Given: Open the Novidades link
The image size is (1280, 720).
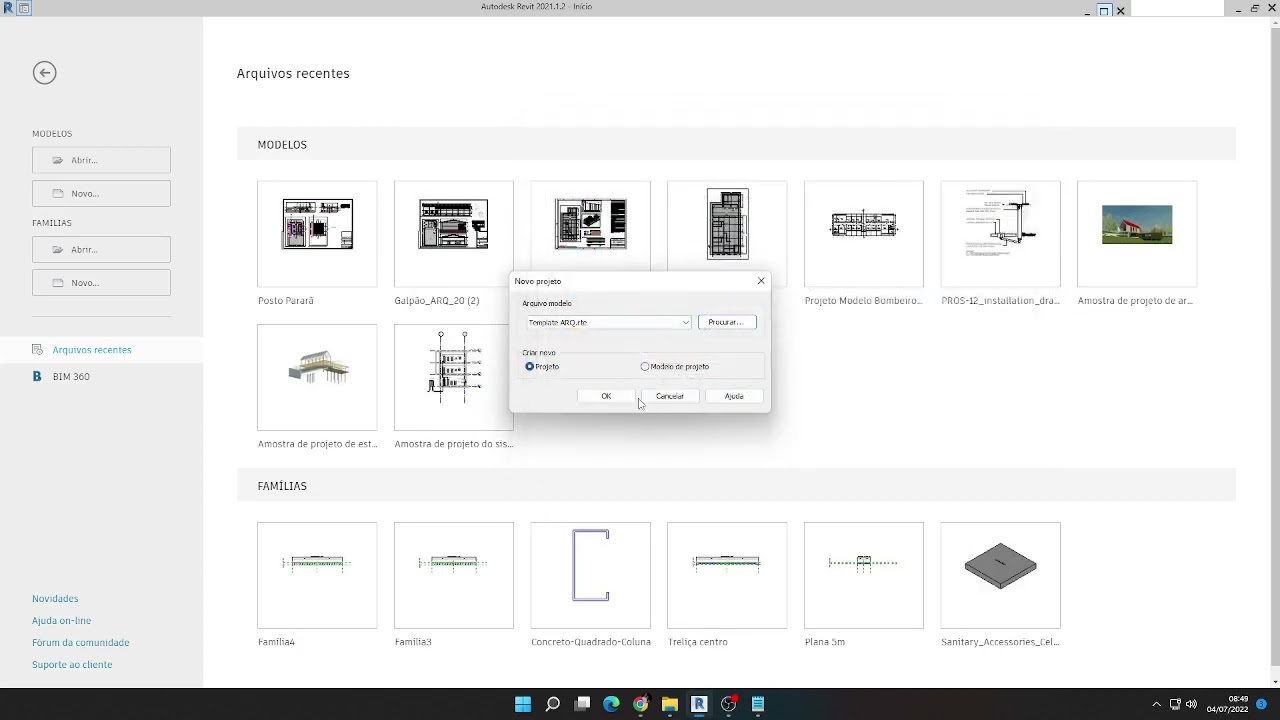Looking at the screenshot, I should pyautogui.click(x=55, y=599).
